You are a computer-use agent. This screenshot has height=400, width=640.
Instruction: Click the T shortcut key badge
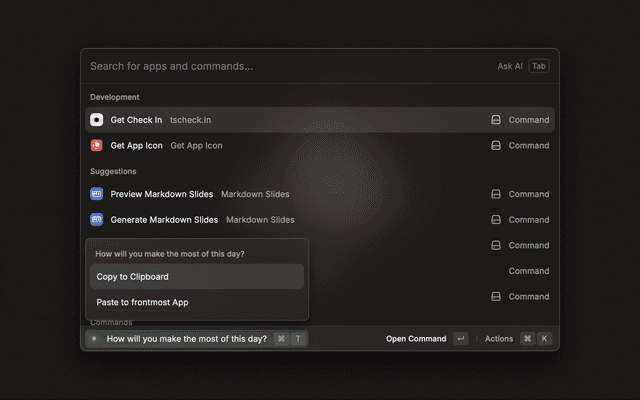[298, 339]
